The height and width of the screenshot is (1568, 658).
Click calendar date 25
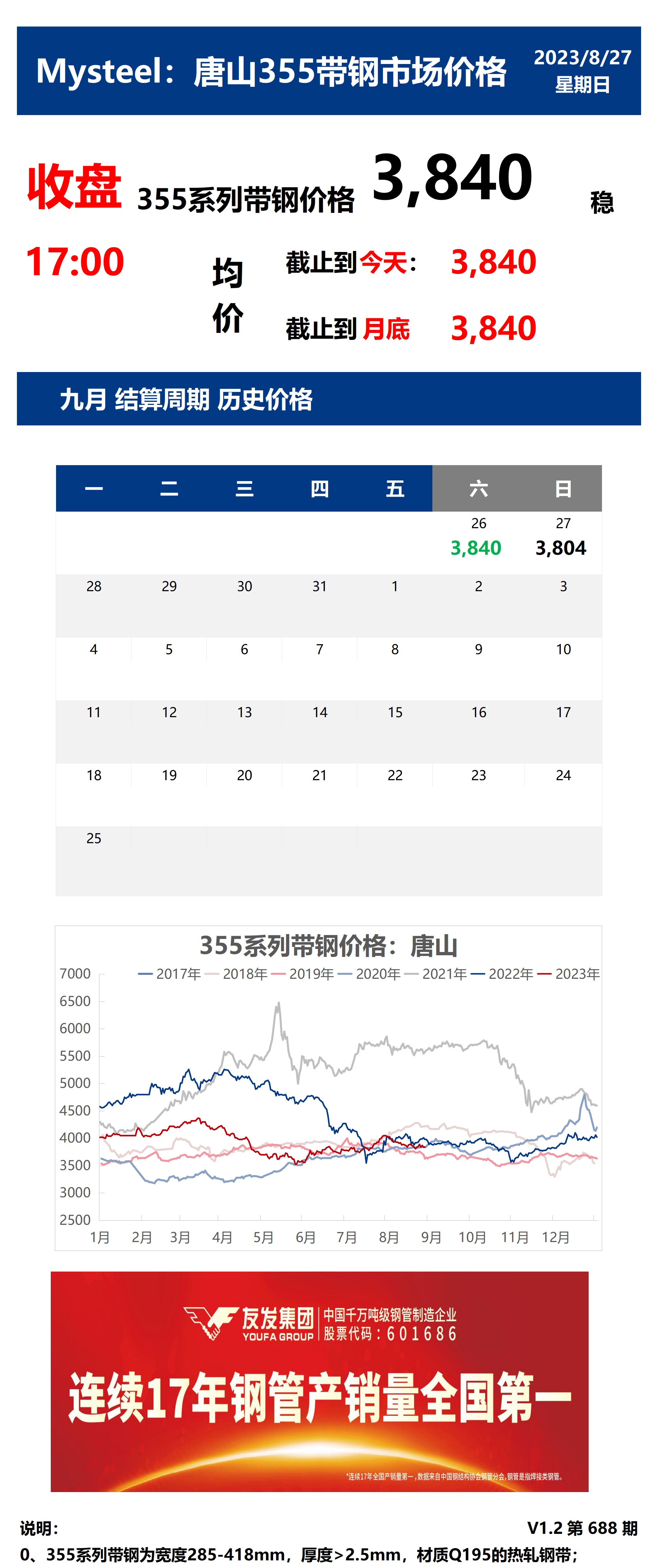click(x=94, y=838)
